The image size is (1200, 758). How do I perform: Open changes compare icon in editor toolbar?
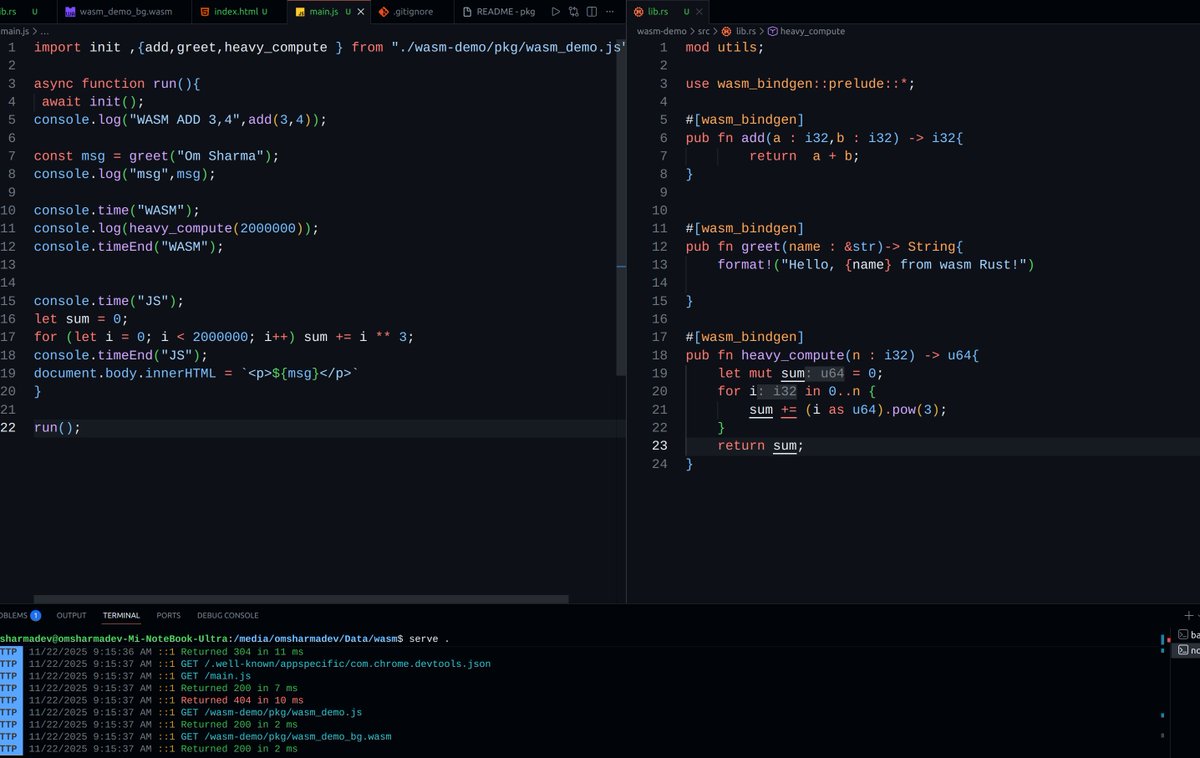tap(574, 12)
